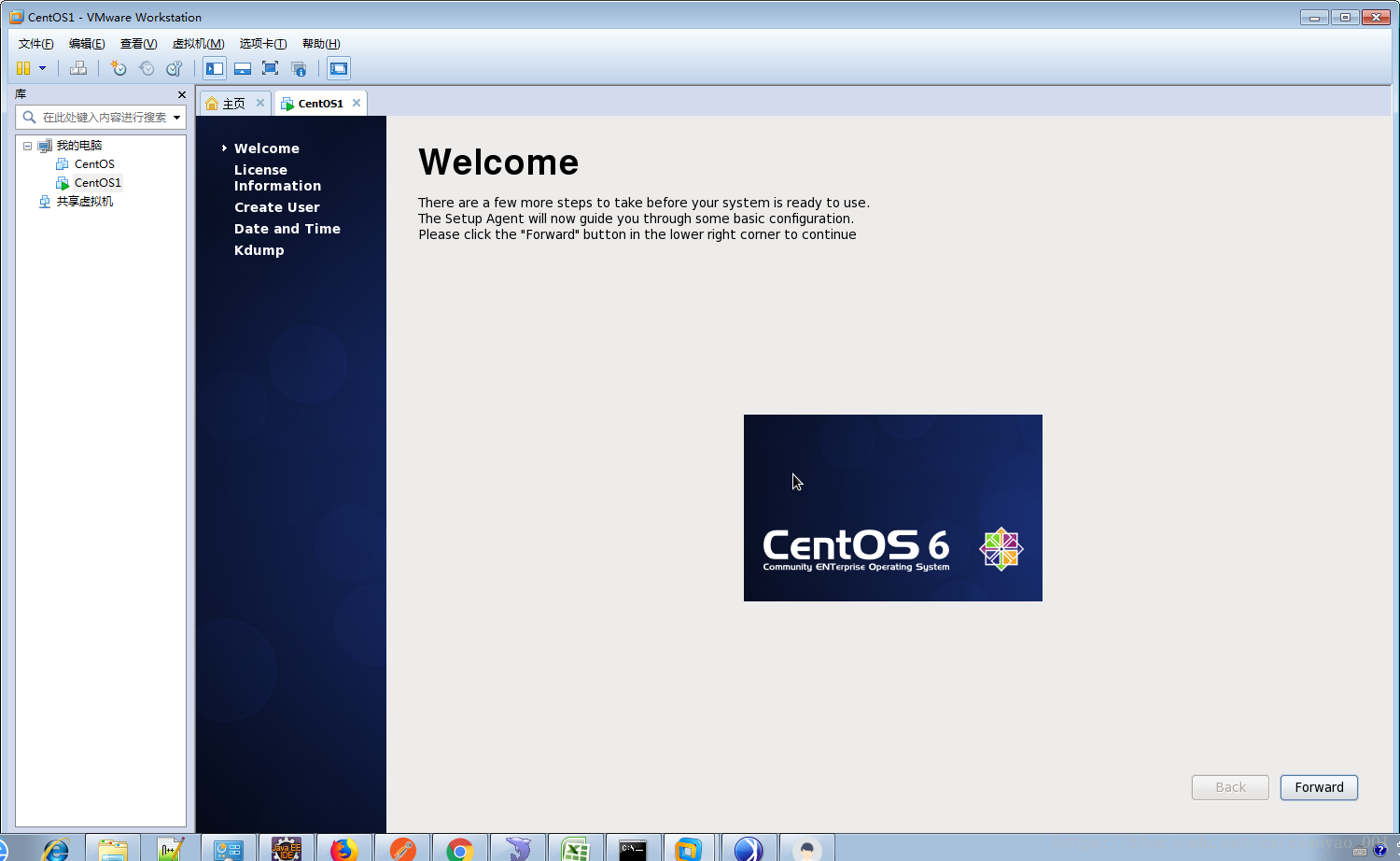Screen dimensions: 1400x861
Task: Open the command prompt taskbar icon
Action: (634, 850)
